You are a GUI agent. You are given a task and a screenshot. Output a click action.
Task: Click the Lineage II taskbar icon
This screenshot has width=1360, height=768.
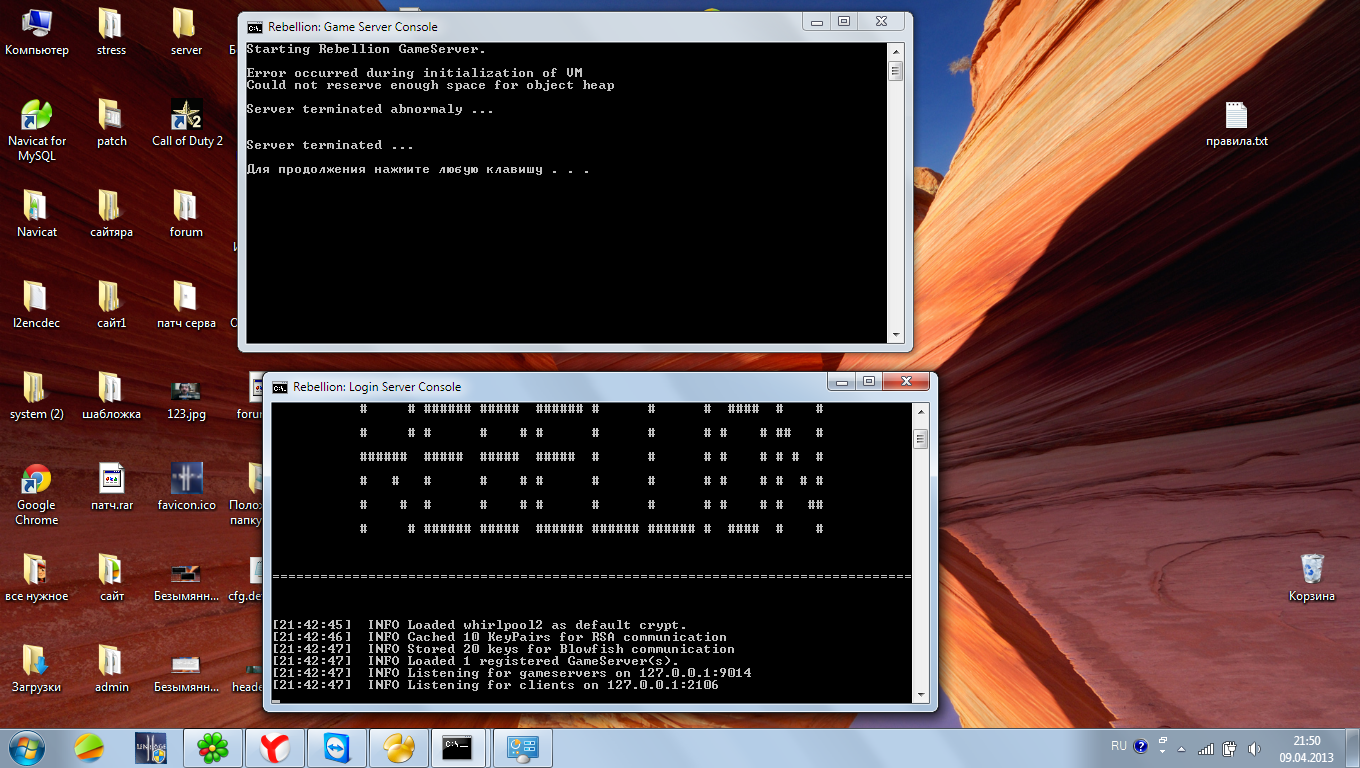151,748
